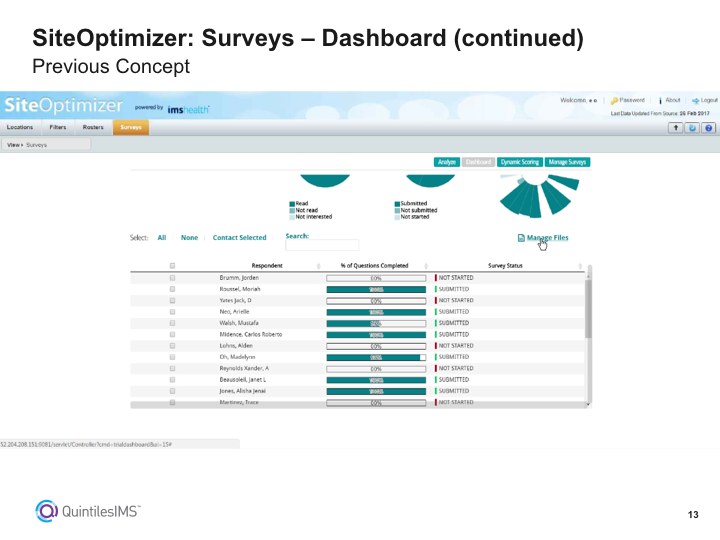Sort by % of Questions Completed arrows
Screen dimensions: 720x540
click(x=426, y=266)
